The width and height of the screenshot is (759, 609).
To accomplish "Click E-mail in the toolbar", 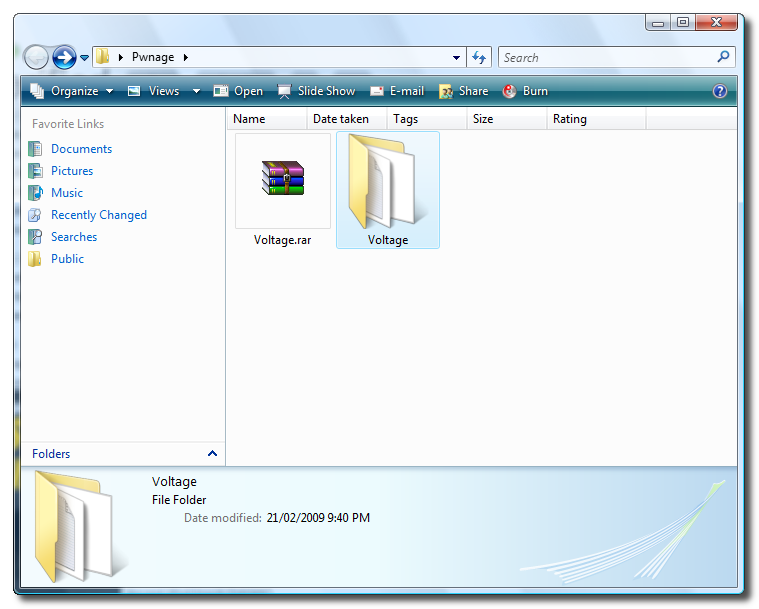I will [397, 91].
